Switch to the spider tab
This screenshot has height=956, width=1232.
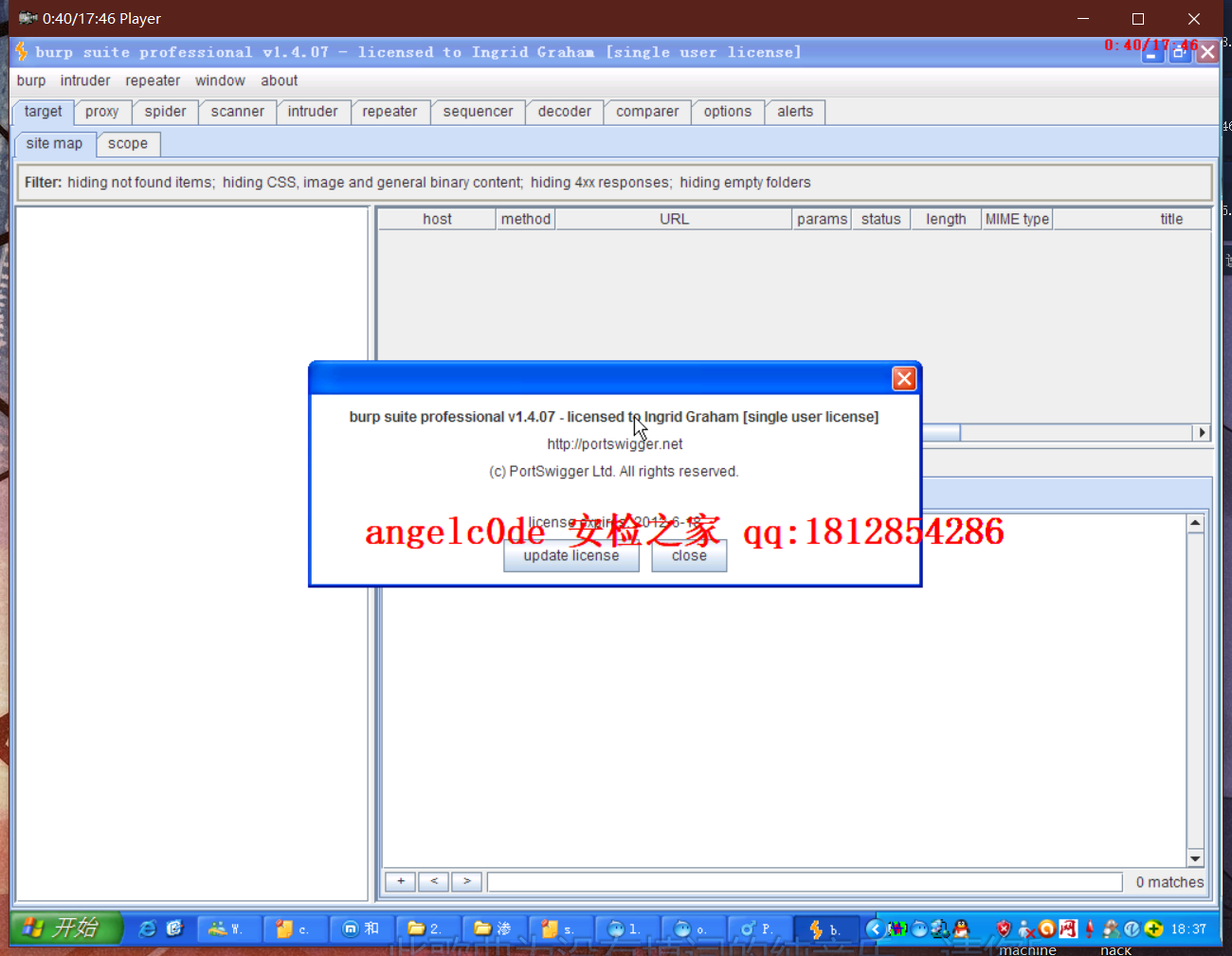[166, 112]
